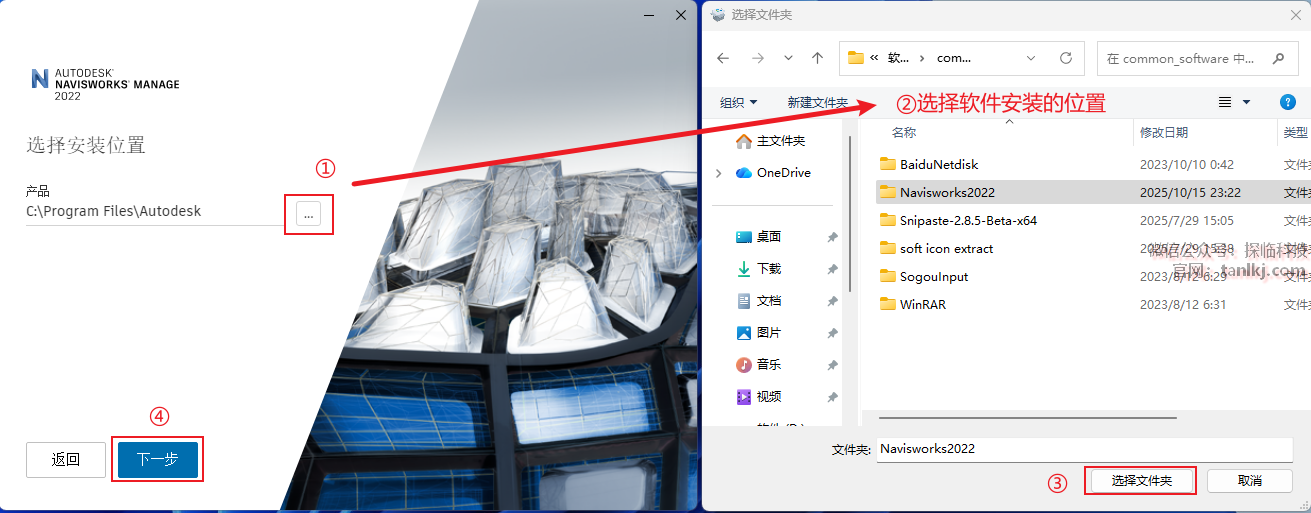Select 主文件夹 in navigation pane

[771, 140]
